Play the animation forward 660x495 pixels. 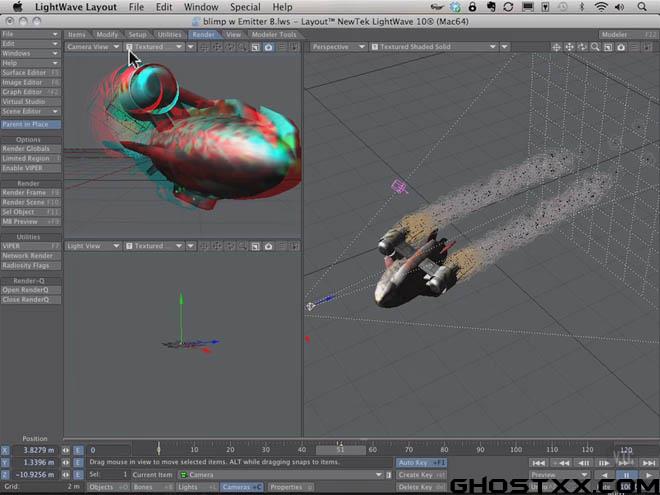(649, 475)
